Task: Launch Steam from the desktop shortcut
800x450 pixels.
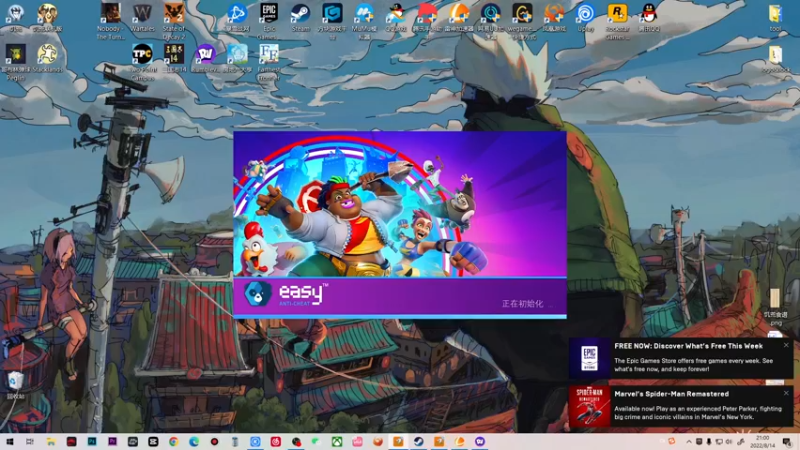Action: tap(301, 18)
